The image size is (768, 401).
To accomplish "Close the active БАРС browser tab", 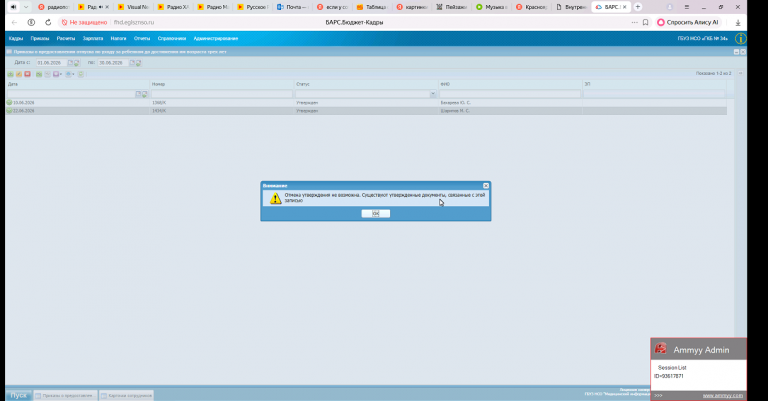I will (624, 7).
